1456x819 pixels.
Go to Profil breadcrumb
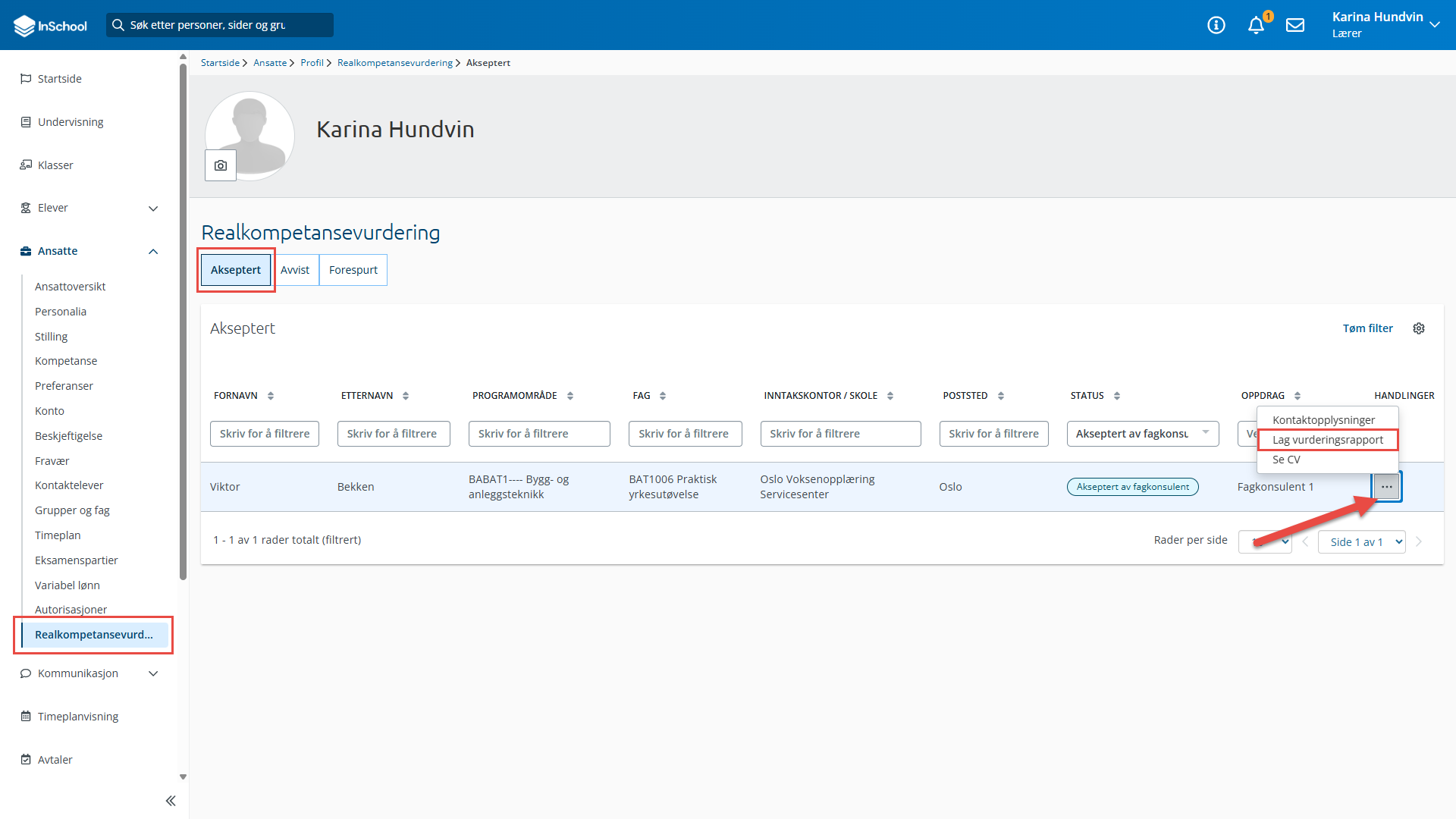coord(312,63)
